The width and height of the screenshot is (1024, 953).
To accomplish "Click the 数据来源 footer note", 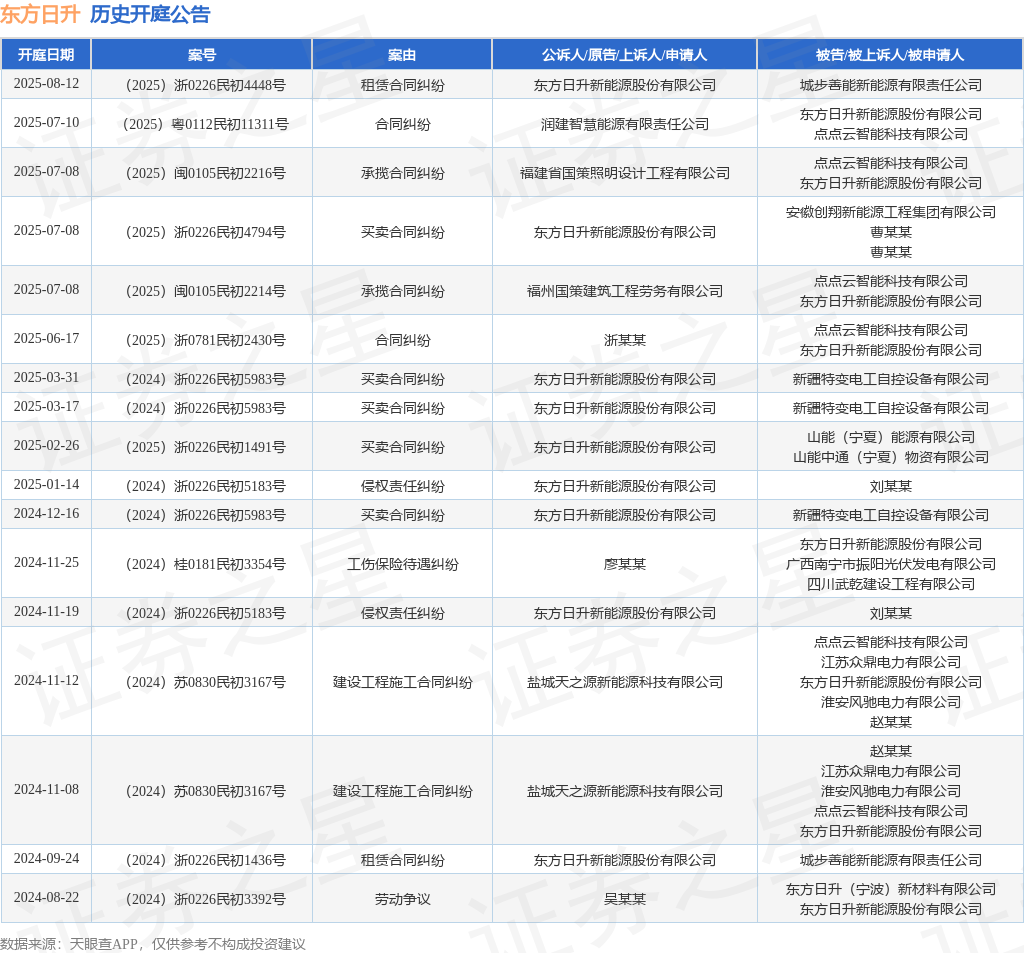I will pos(153,944).
